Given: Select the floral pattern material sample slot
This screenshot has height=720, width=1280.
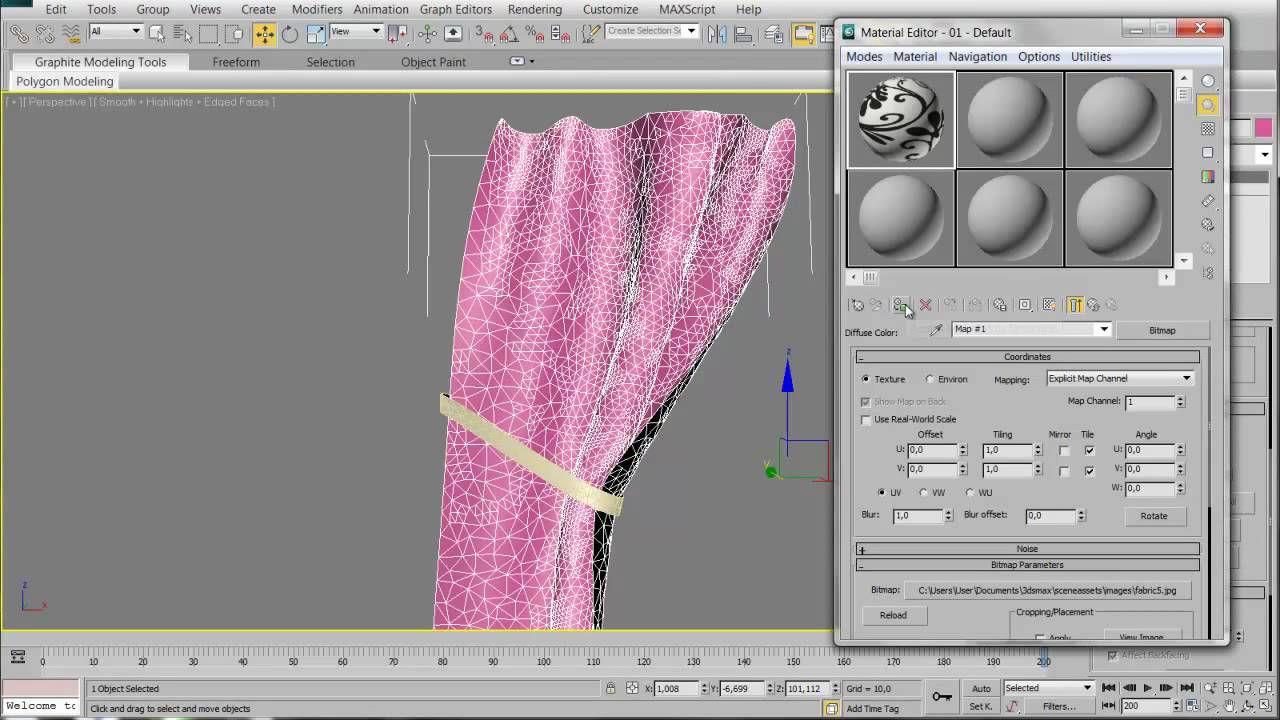Looking at the screenshot, I should click(901, 119).
